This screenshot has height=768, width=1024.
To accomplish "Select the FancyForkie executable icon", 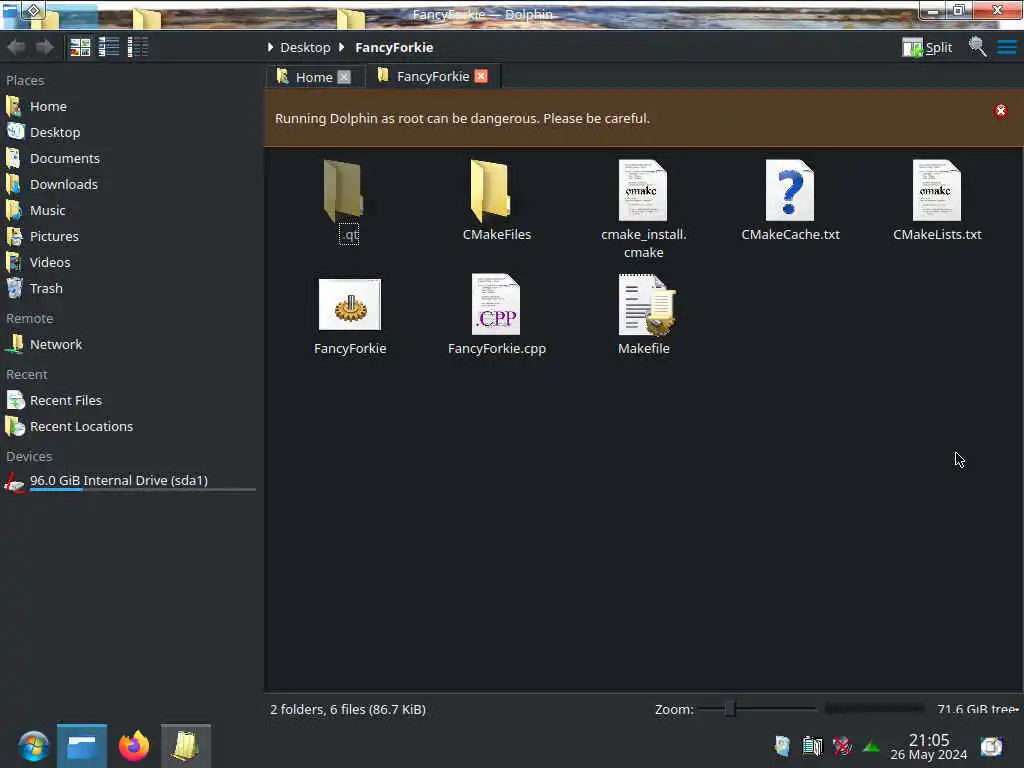I will tap(349, 305).
